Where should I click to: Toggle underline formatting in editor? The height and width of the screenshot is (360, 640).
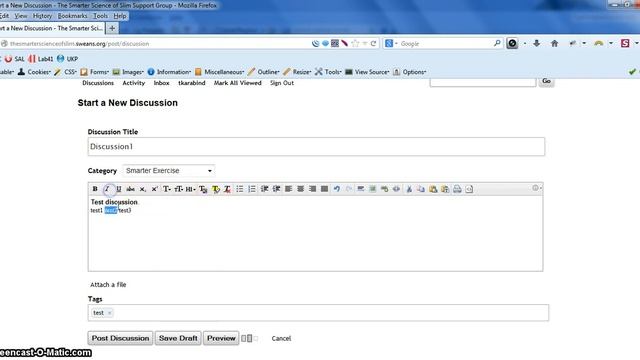pos(119,189)
